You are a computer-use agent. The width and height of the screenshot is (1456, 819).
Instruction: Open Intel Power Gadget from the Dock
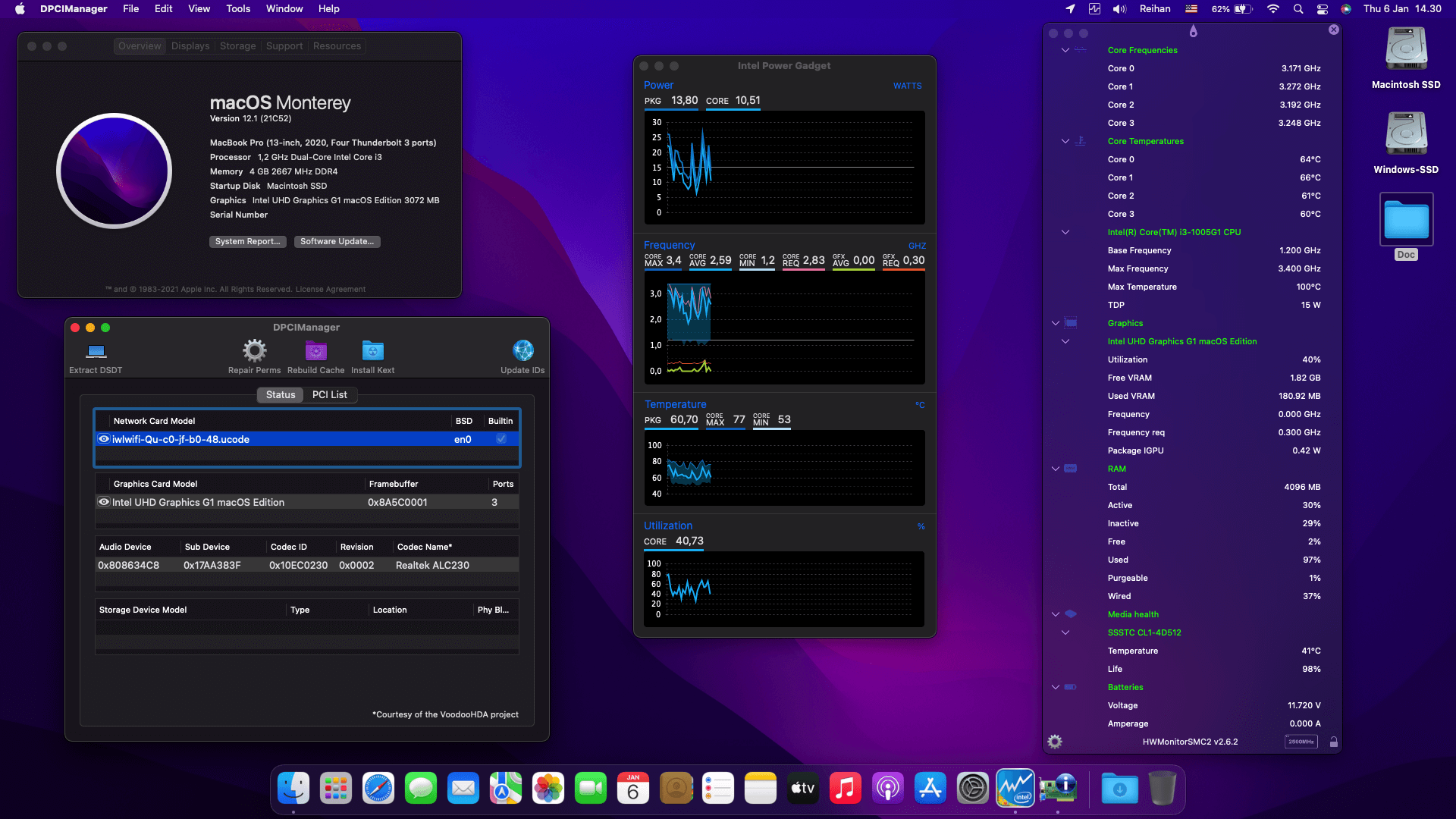(1015, 789)
